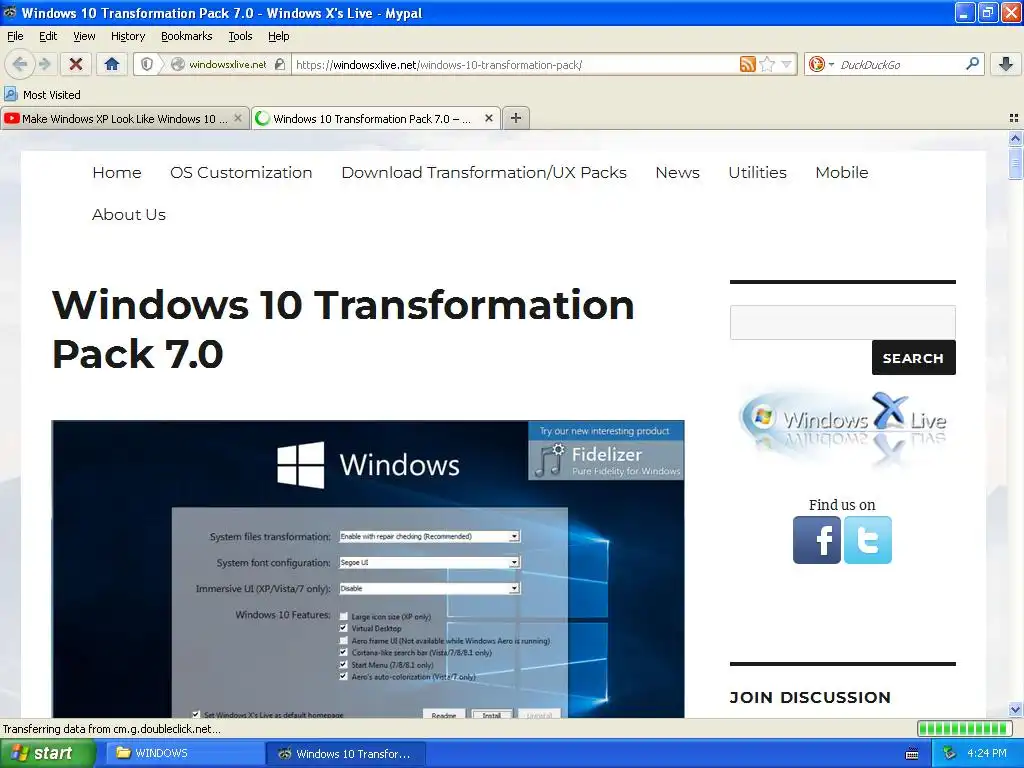Open the Windows XP start button

coord(47,754)
